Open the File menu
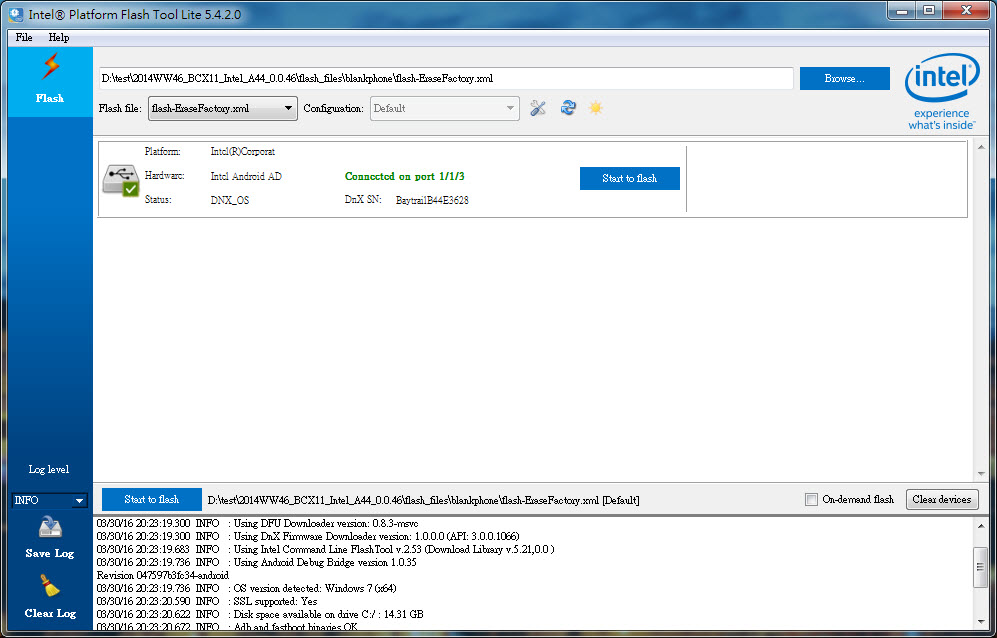 pos(24,37)
